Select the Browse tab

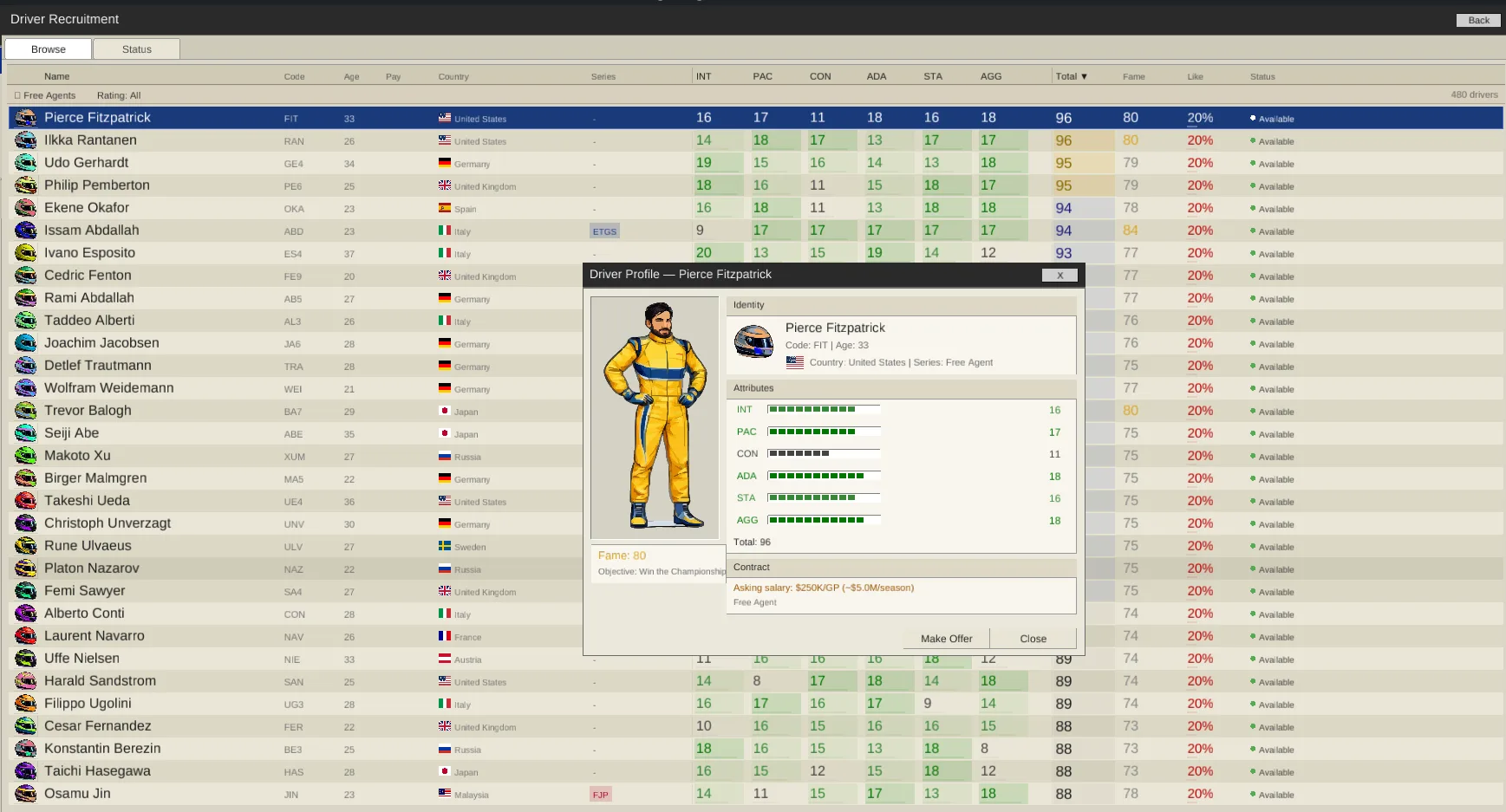coord(48,49)
